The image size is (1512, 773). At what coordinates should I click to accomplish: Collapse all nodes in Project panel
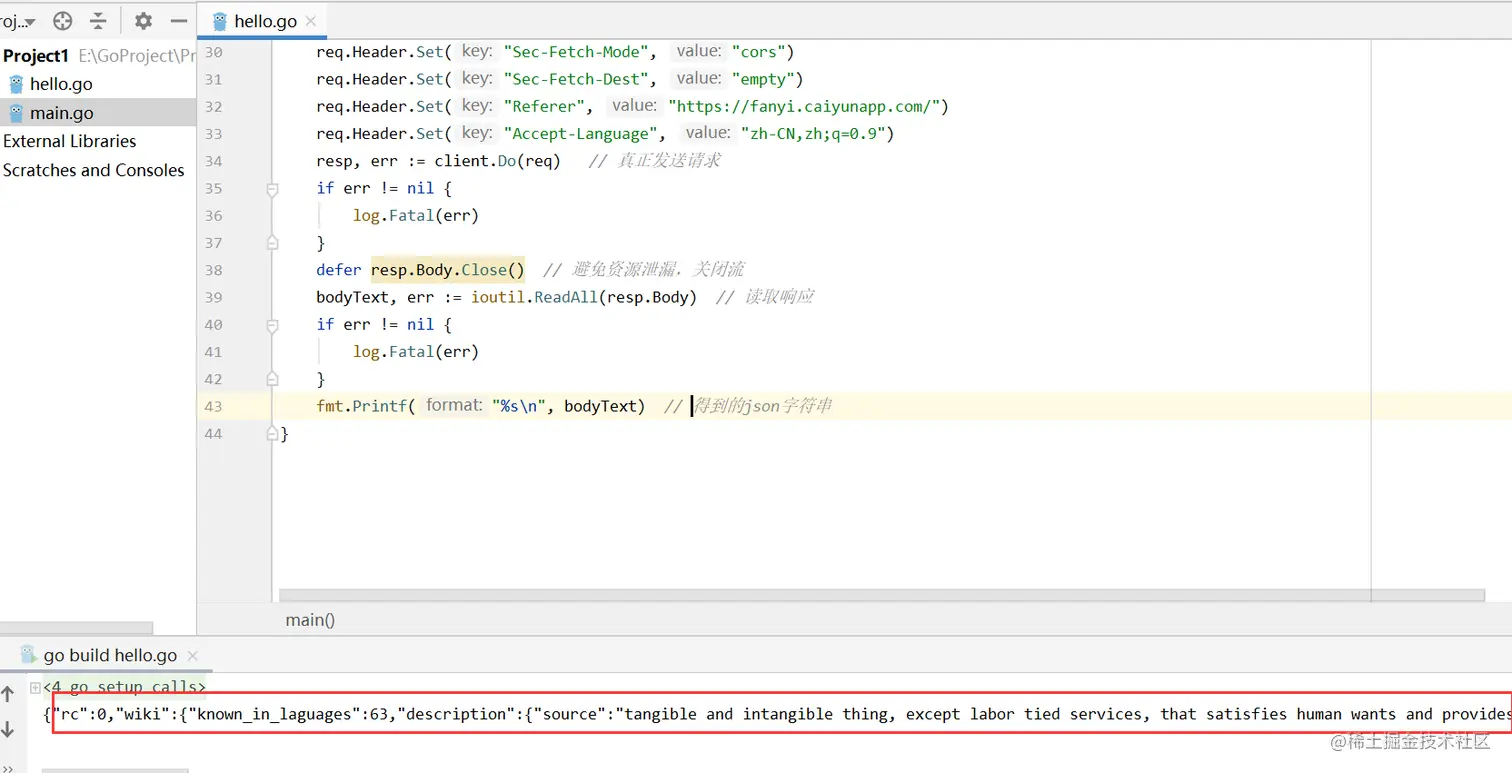pos(98,21)
